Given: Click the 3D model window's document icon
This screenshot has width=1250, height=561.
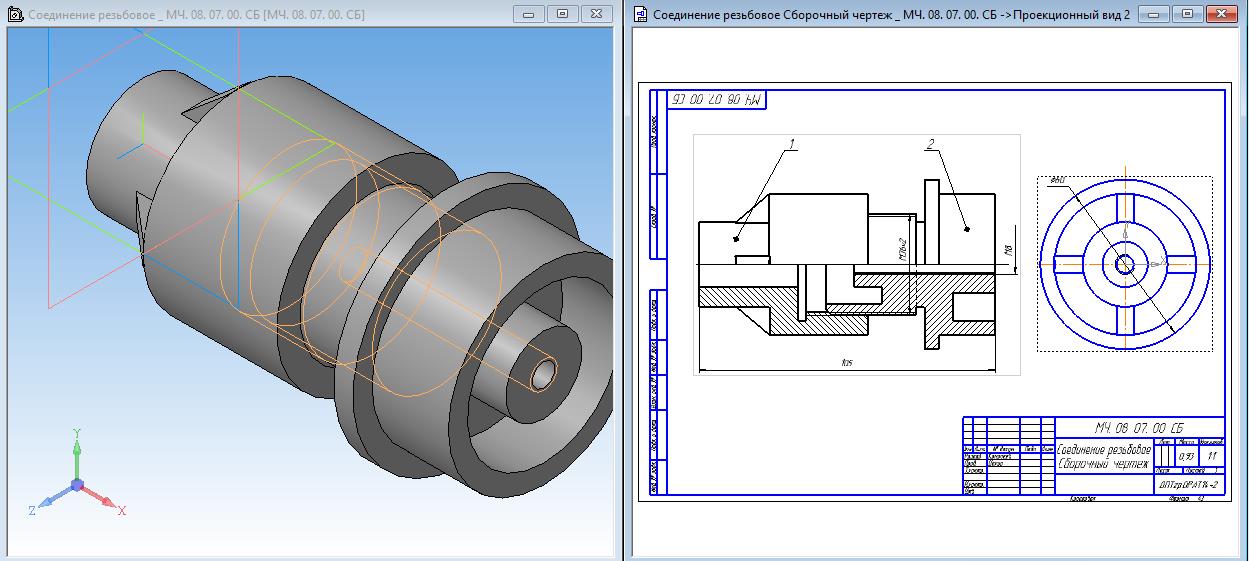Looking at the screenshot, I should click(14, 15).
